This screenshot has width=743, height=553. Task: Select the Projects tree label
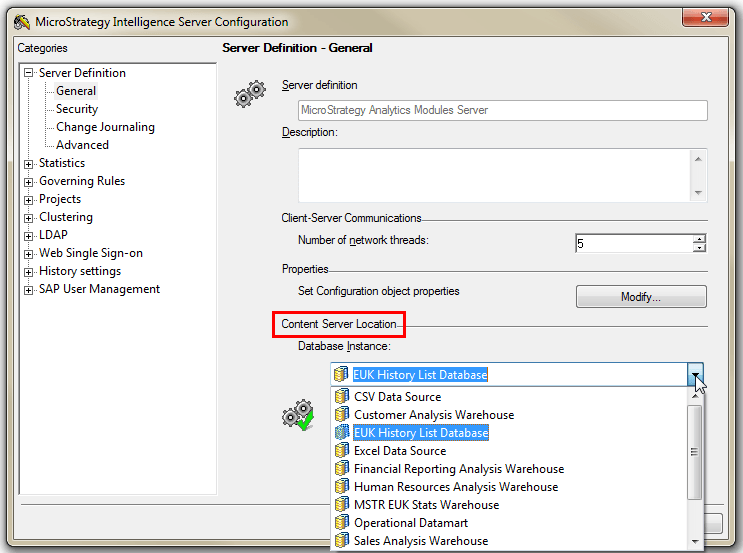tap(60, 199)
